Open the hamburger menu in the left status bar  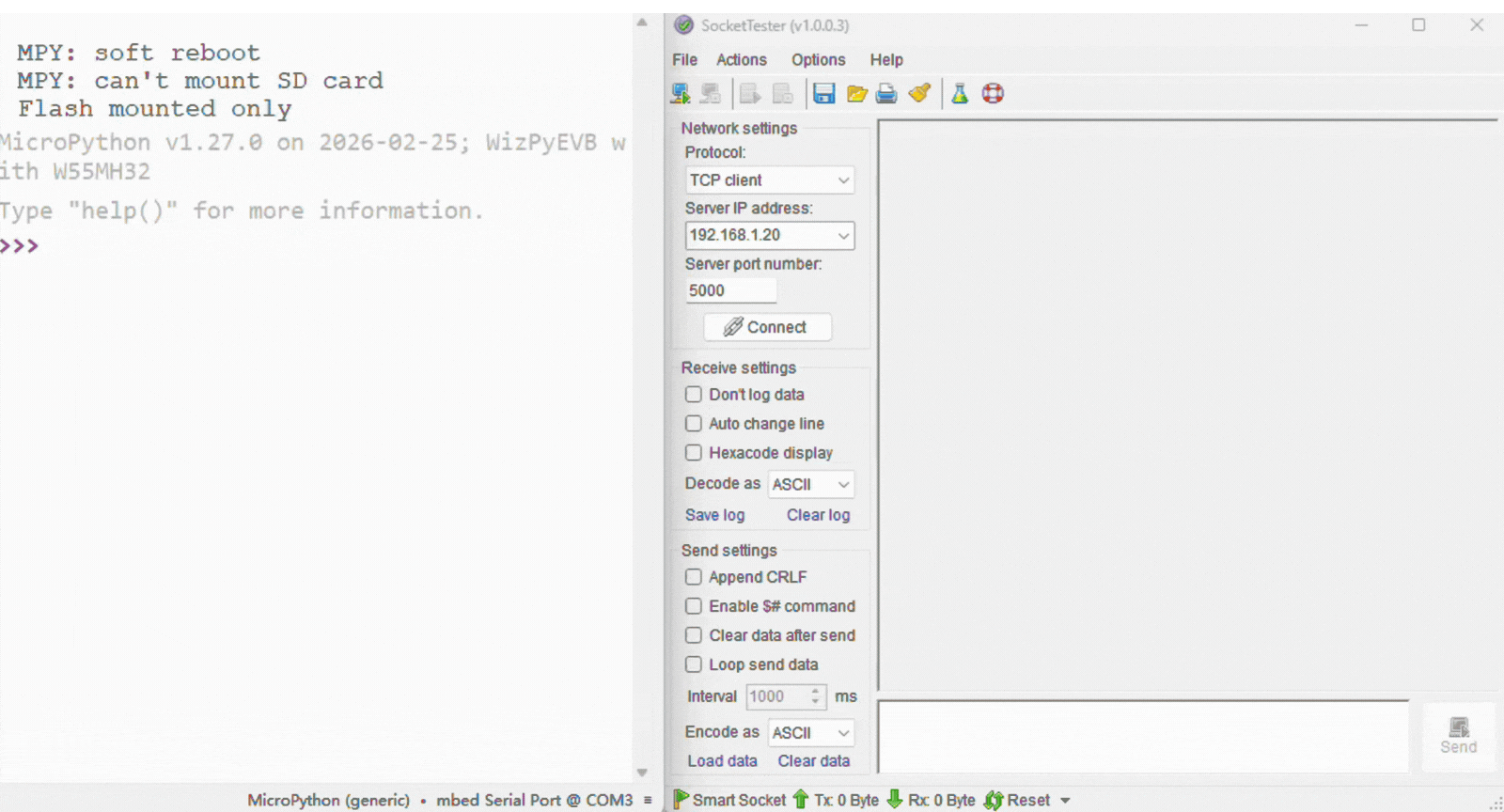click(648, 800)
